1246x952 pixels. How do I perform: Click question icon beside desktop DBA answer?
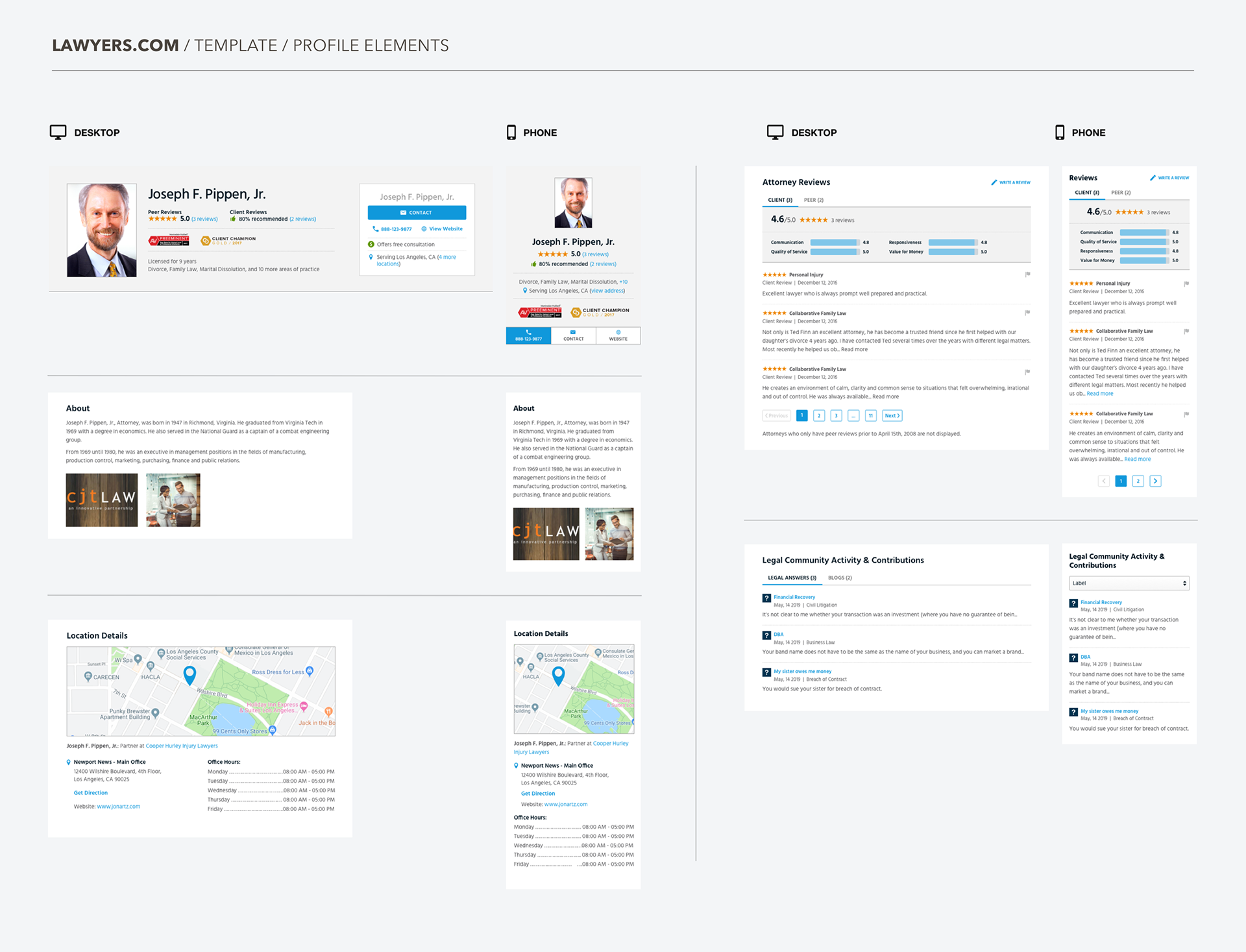pyautogui.click(x=766, y=635)
